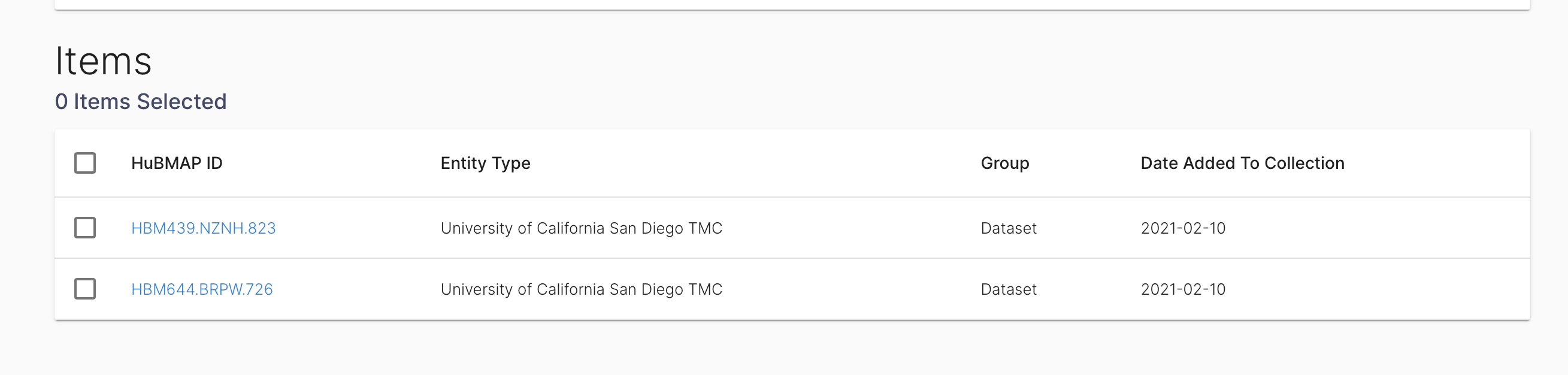Open the HBM439.NZNH.823 dataset link
The height and width of the screenshot is (375, 1568).
204,228
